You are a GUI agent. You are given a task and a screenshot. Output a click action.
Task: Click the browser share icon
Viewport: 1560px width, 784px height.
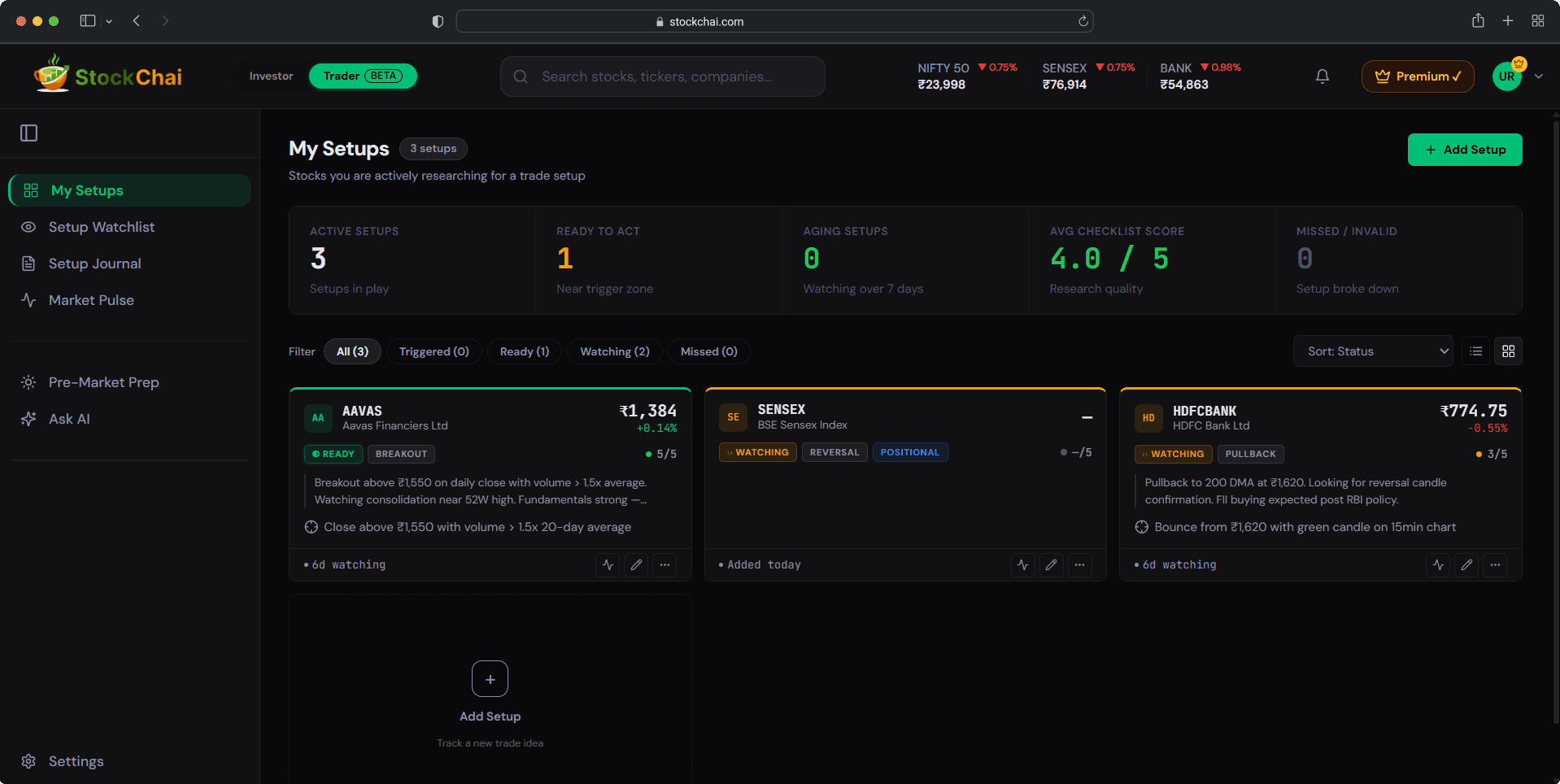tap(1478, 21)
